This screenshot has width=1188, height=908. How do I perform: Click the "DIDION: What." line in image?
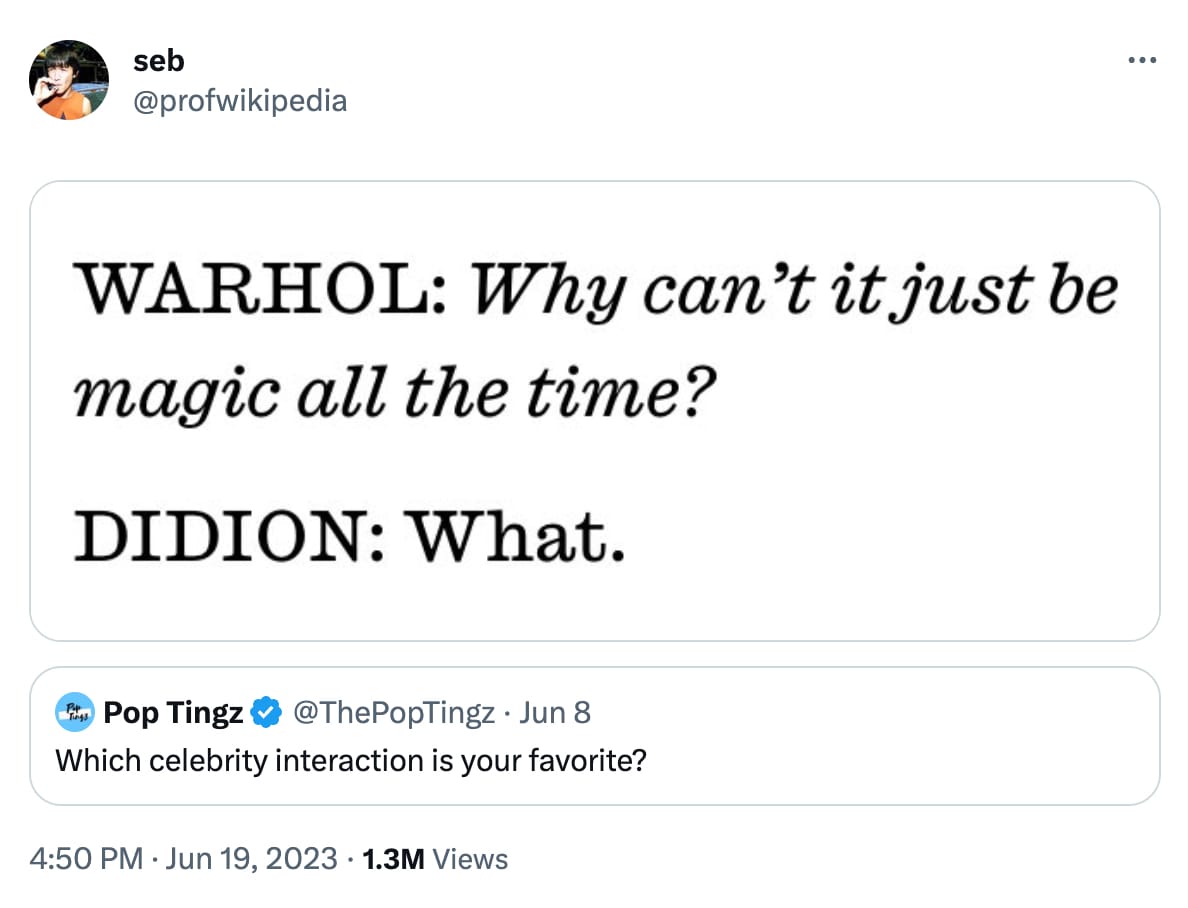349,540
